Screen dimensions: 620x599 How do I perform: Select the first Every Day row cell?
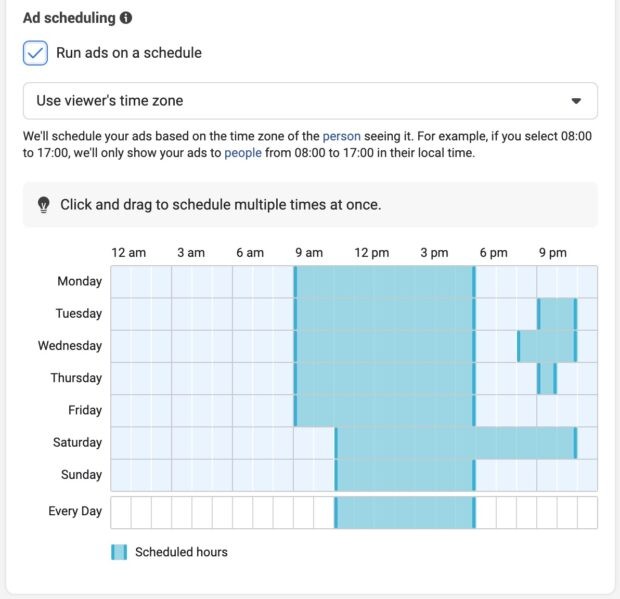[x=121, y=513]
